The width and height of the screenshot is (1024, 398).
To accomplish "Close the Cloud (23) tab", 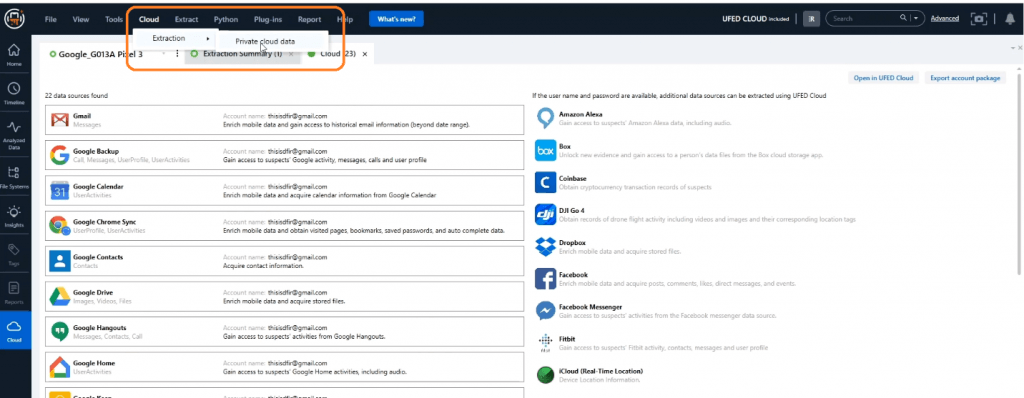I will point(365,54).
